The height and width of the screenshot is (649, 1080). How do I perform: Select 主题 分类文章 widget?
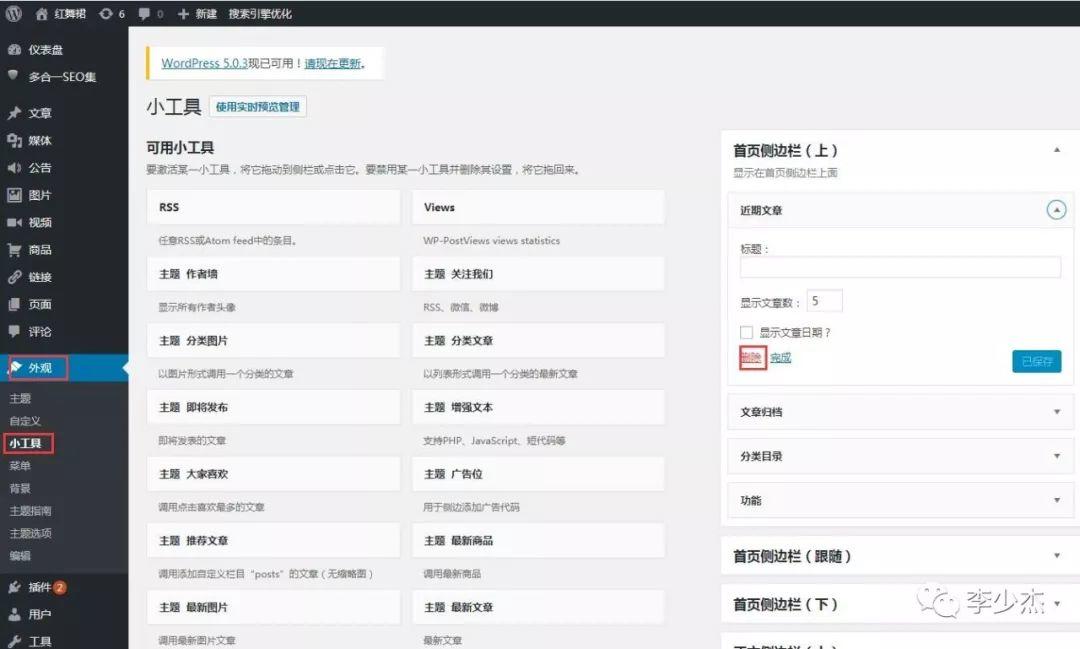click(539, 341)
